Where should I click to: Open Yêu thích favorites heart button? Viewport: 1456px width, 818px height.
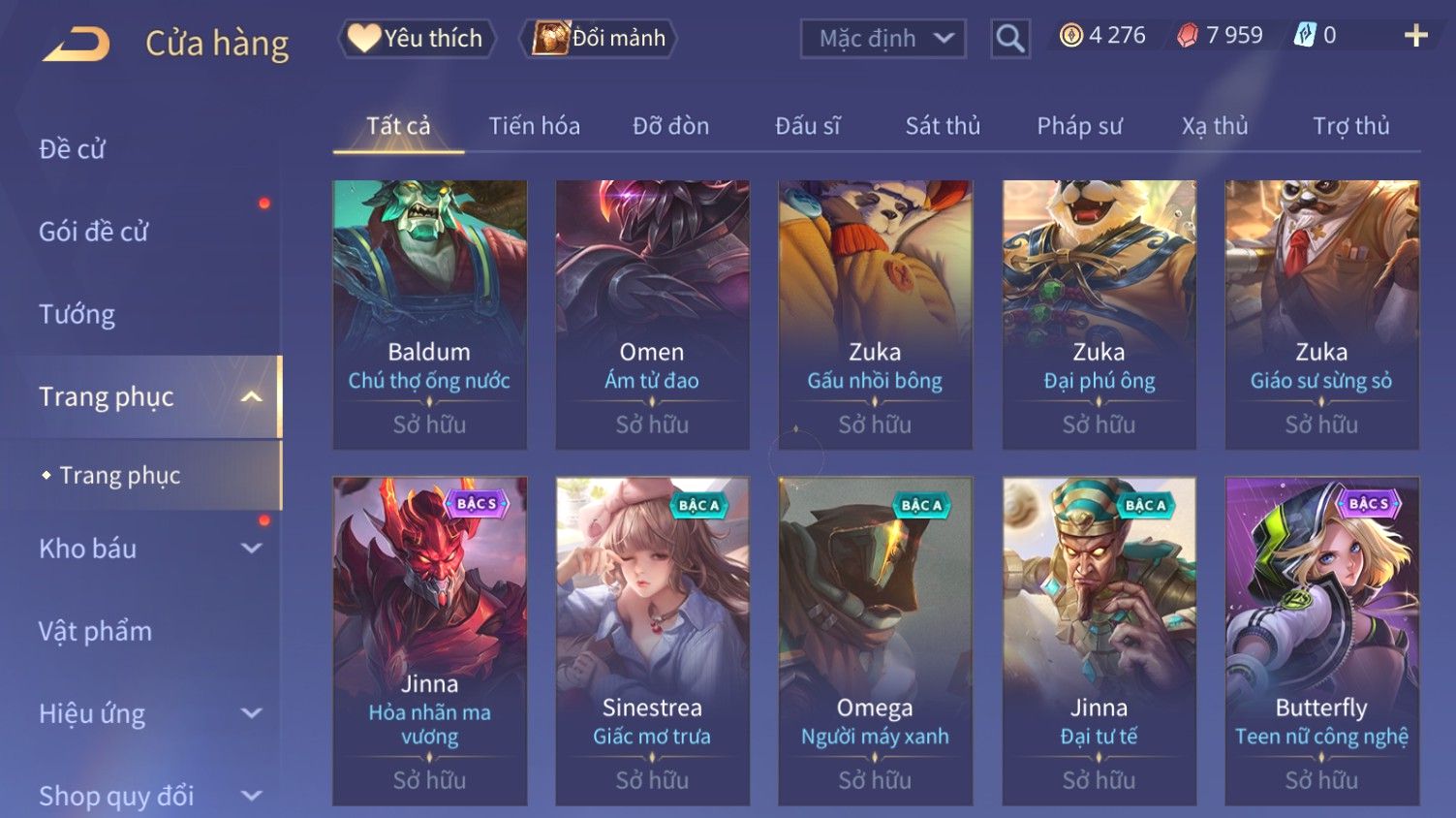[x=417, y=39]
